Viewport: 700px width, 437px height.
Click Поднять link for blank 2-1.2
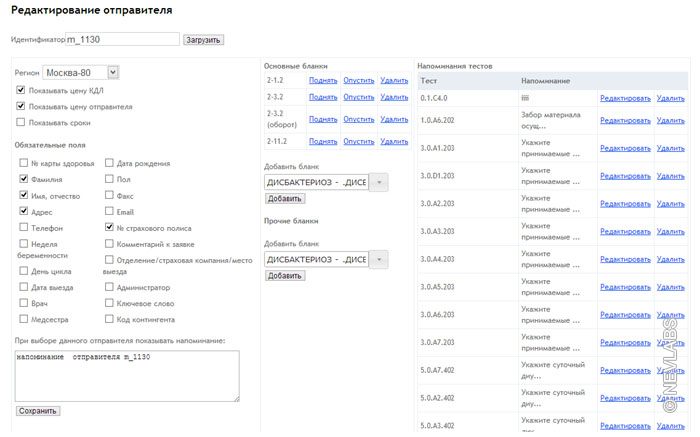pyautogui.click(x=322, y=80)
